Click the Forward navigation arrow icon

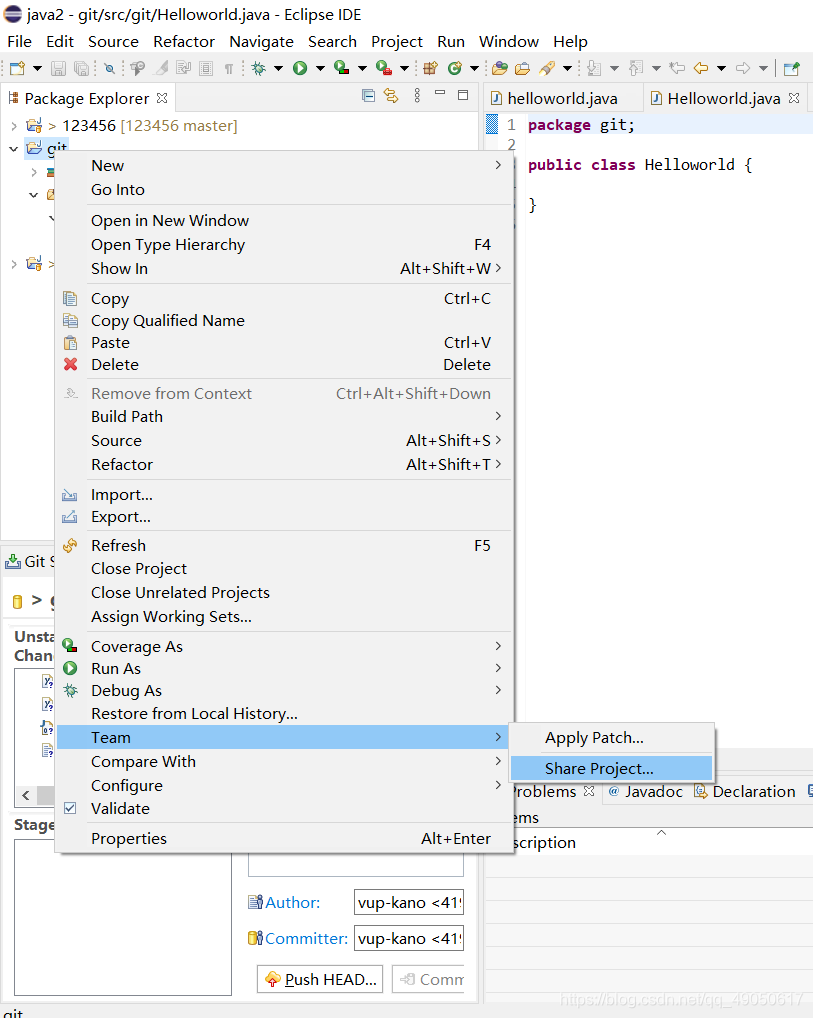click(743, 68)
